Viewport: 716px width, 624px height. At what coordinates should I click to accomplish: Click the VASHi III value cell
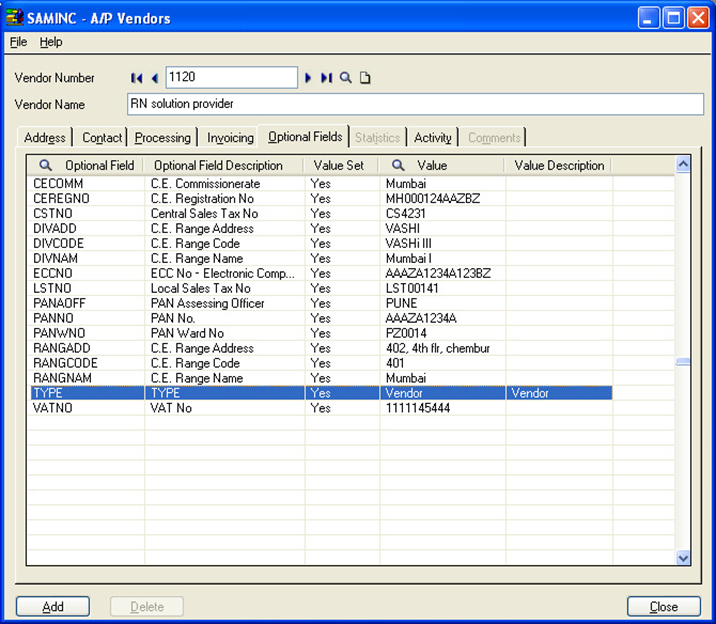coord(442,243)
